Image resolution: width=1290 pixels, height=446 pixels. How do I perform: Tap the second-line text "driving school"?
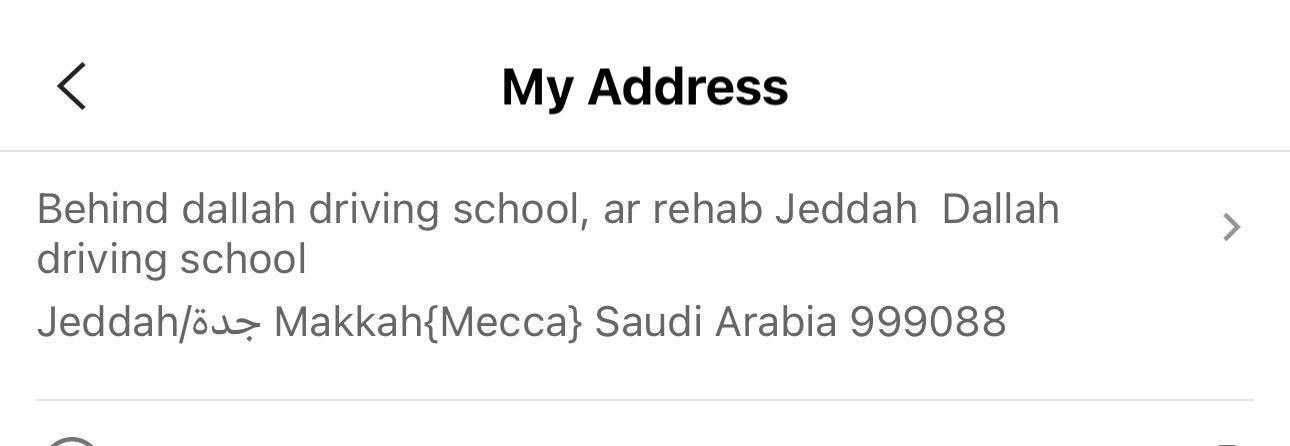(x=171, y=260)
